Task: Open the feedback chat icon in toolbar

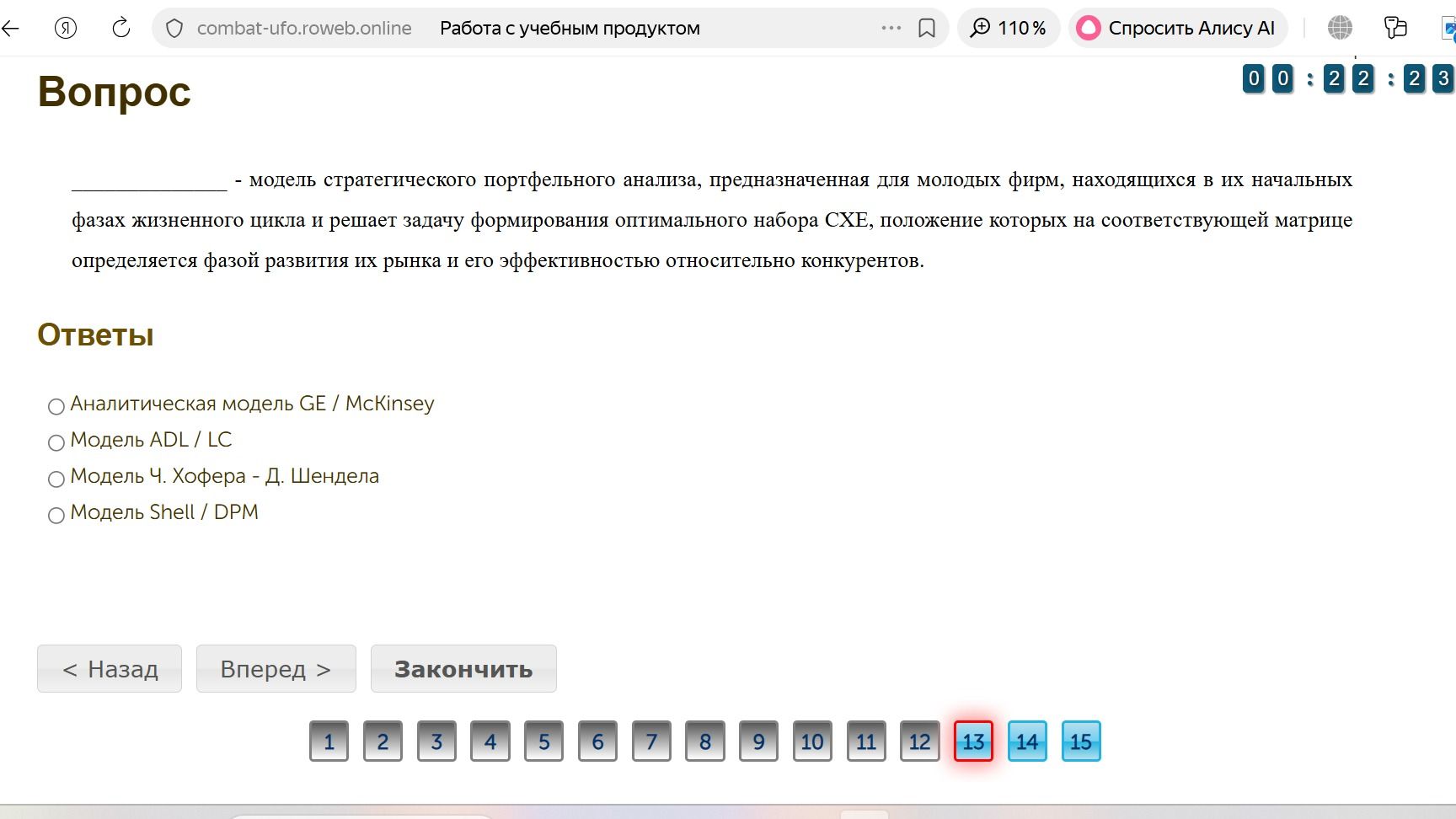Action: coord(1395,28)
